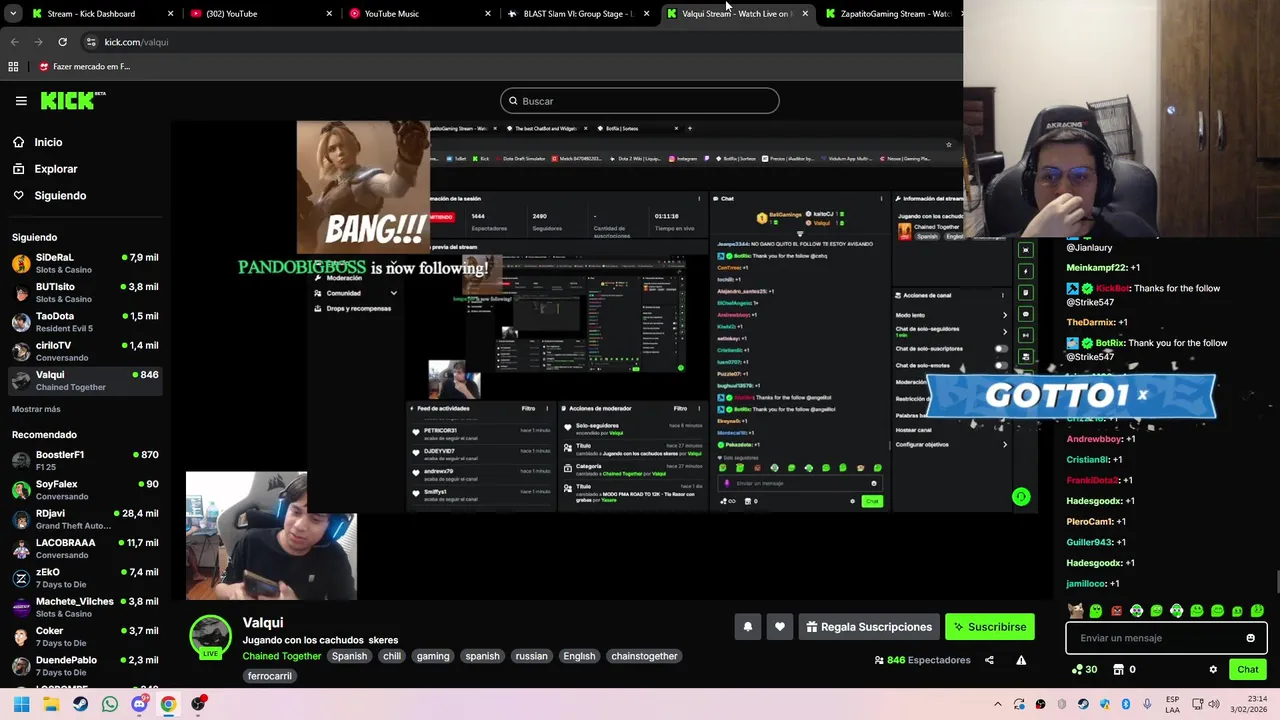Screen dimensions: 1280x720
Task: Click the viewers count icon
Action: pyautogui.click(x=879, y=660)
